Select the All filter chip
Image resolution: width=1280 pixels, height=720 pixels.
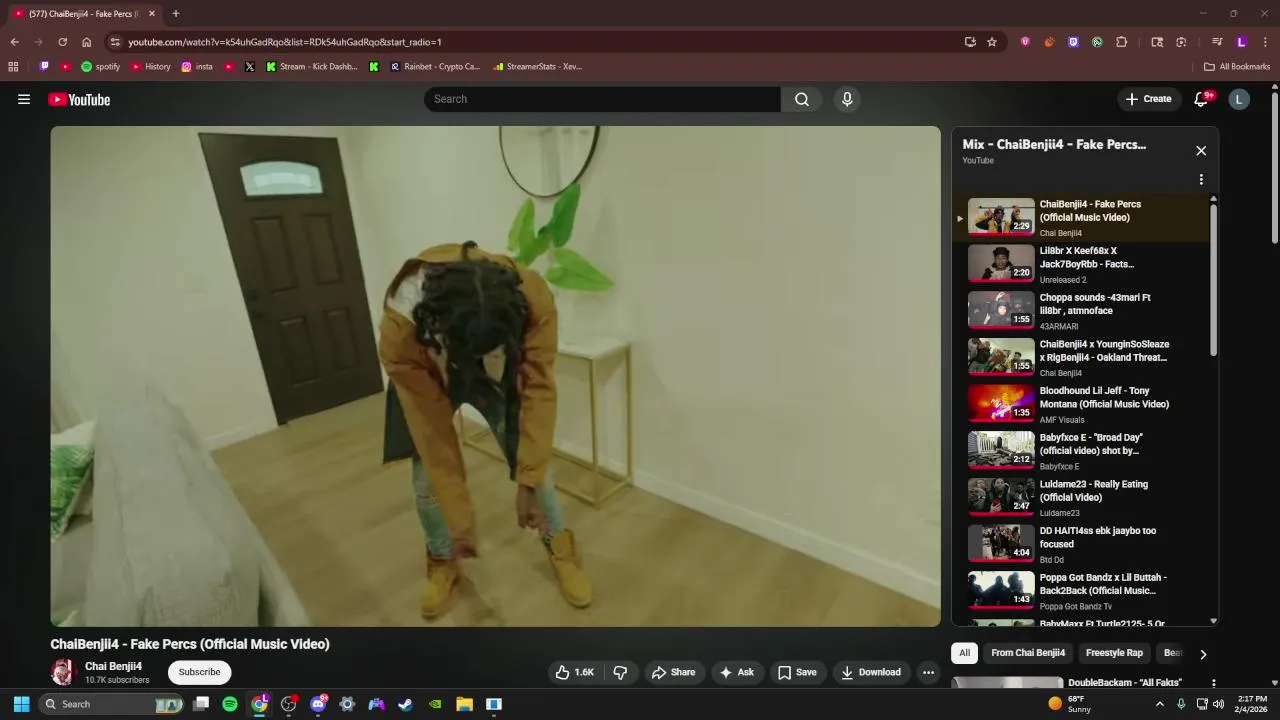pyautogui.click(x=964, y=653)
